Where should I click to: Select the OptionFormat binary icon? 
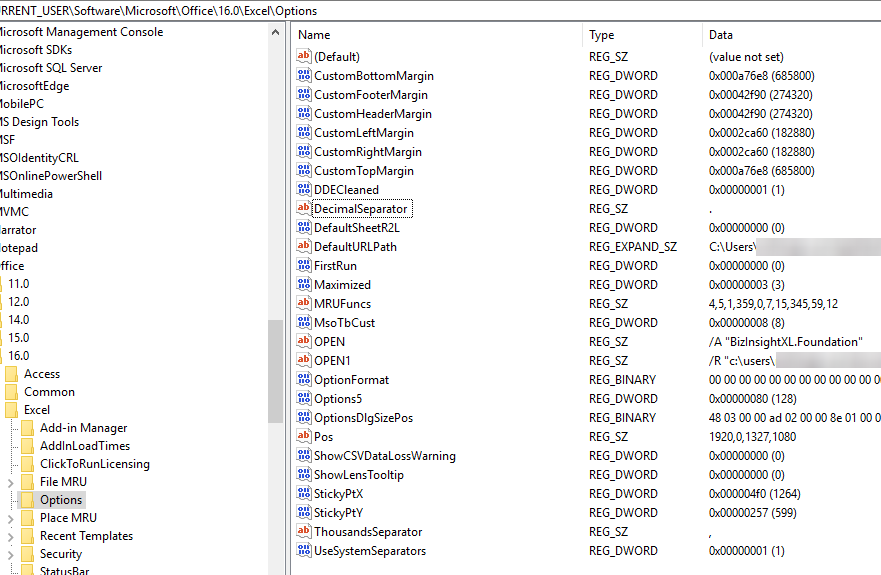click(x=304, y=379)
